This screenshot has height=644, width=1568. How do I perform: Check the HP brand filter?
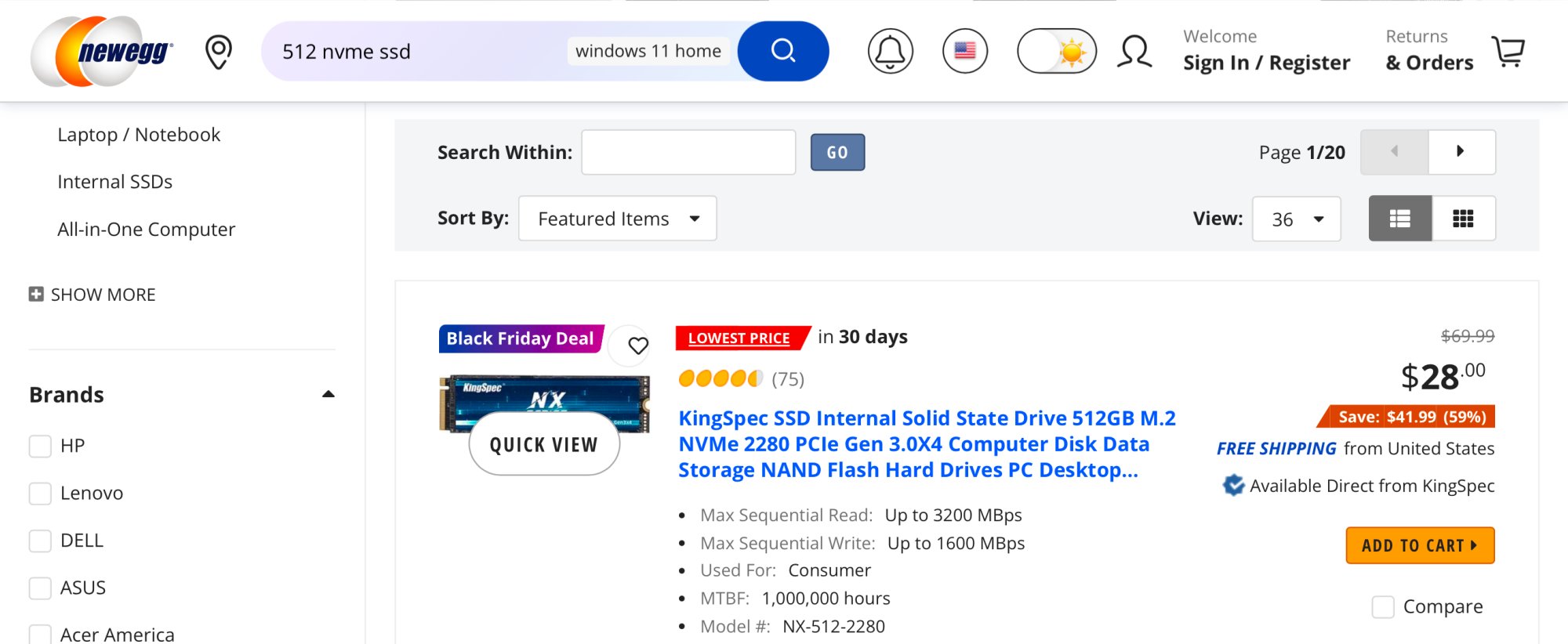click(x=40, y=447)
